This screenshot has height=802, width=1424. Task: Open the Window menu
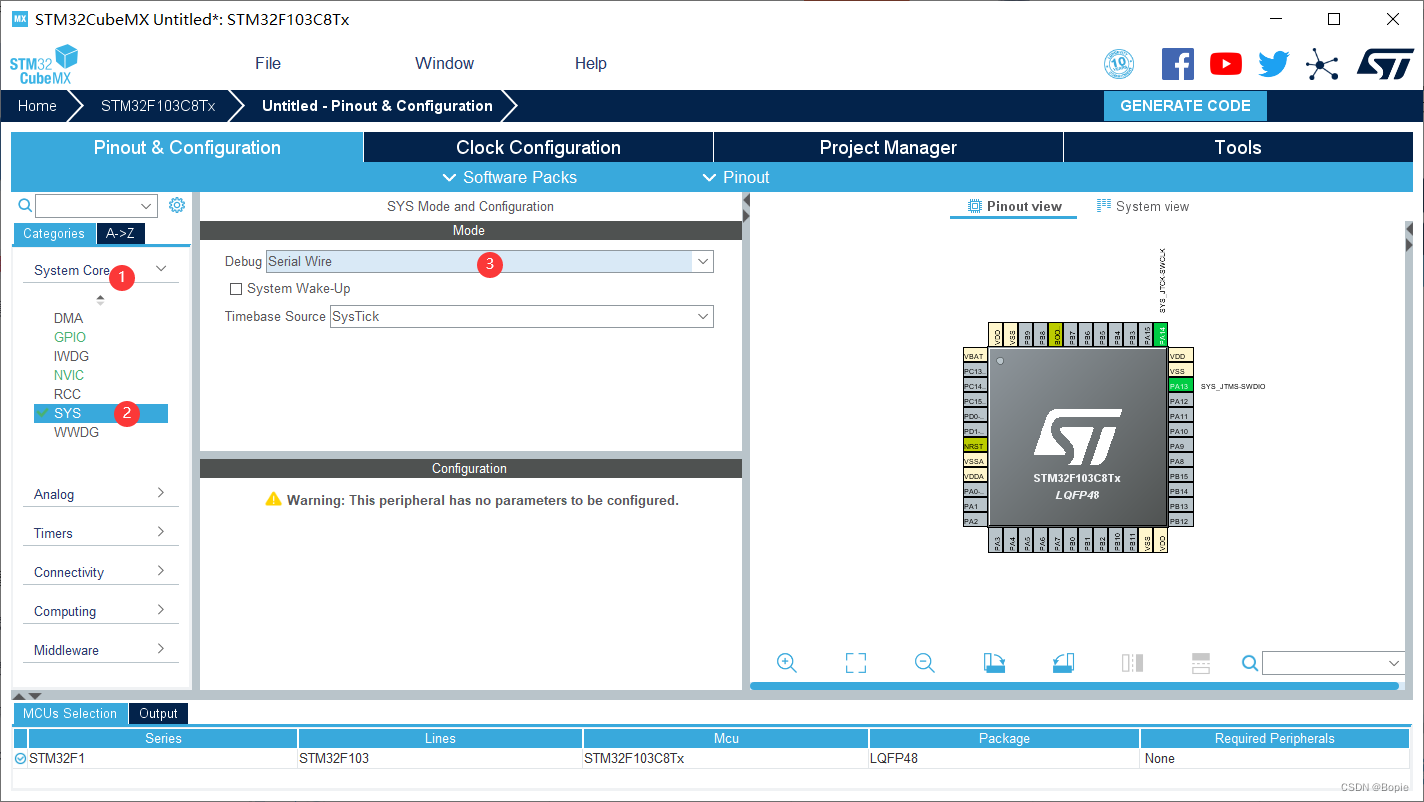click(x=444, y=63)
